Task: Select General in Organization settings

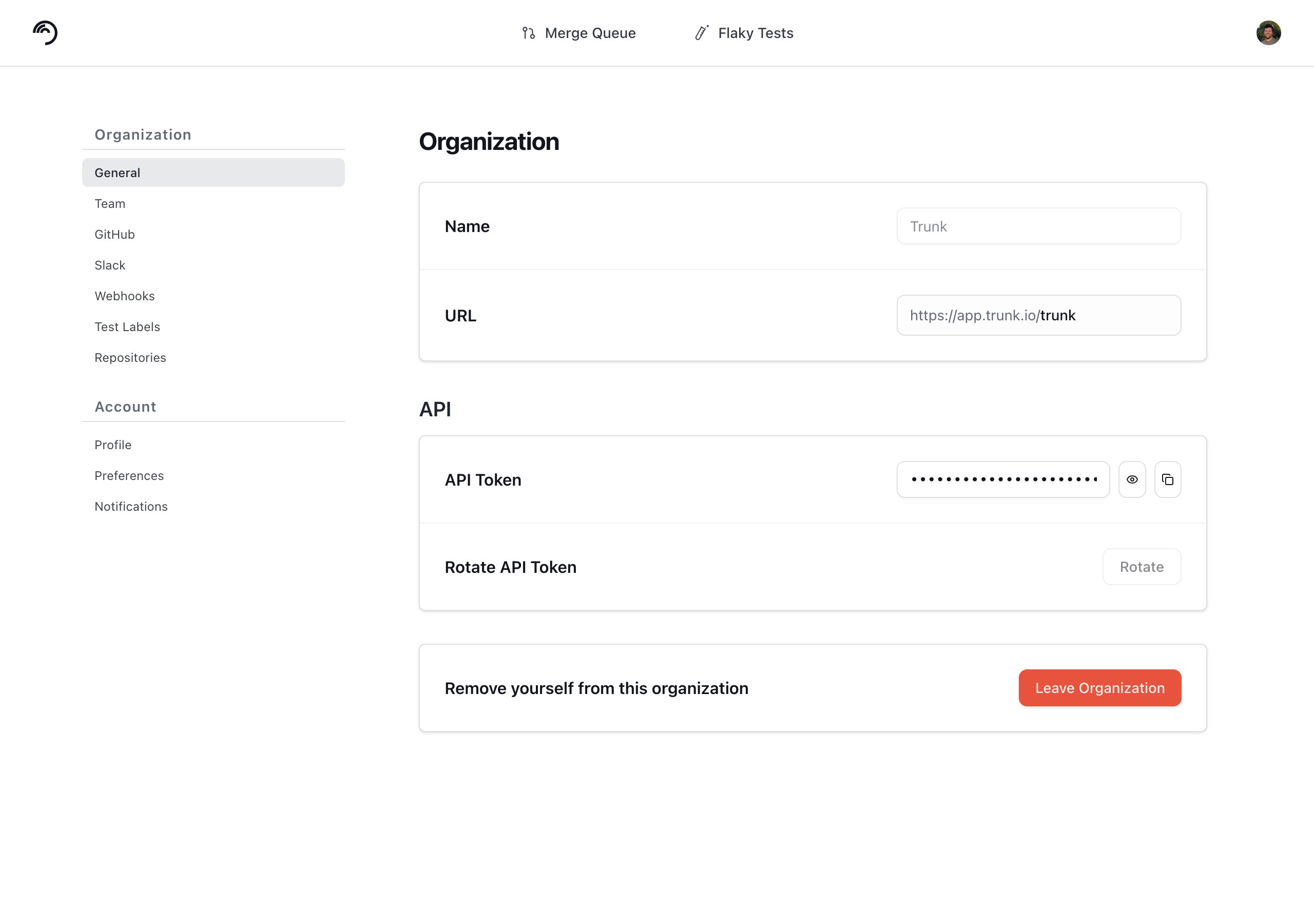Action: pos(214,172)
